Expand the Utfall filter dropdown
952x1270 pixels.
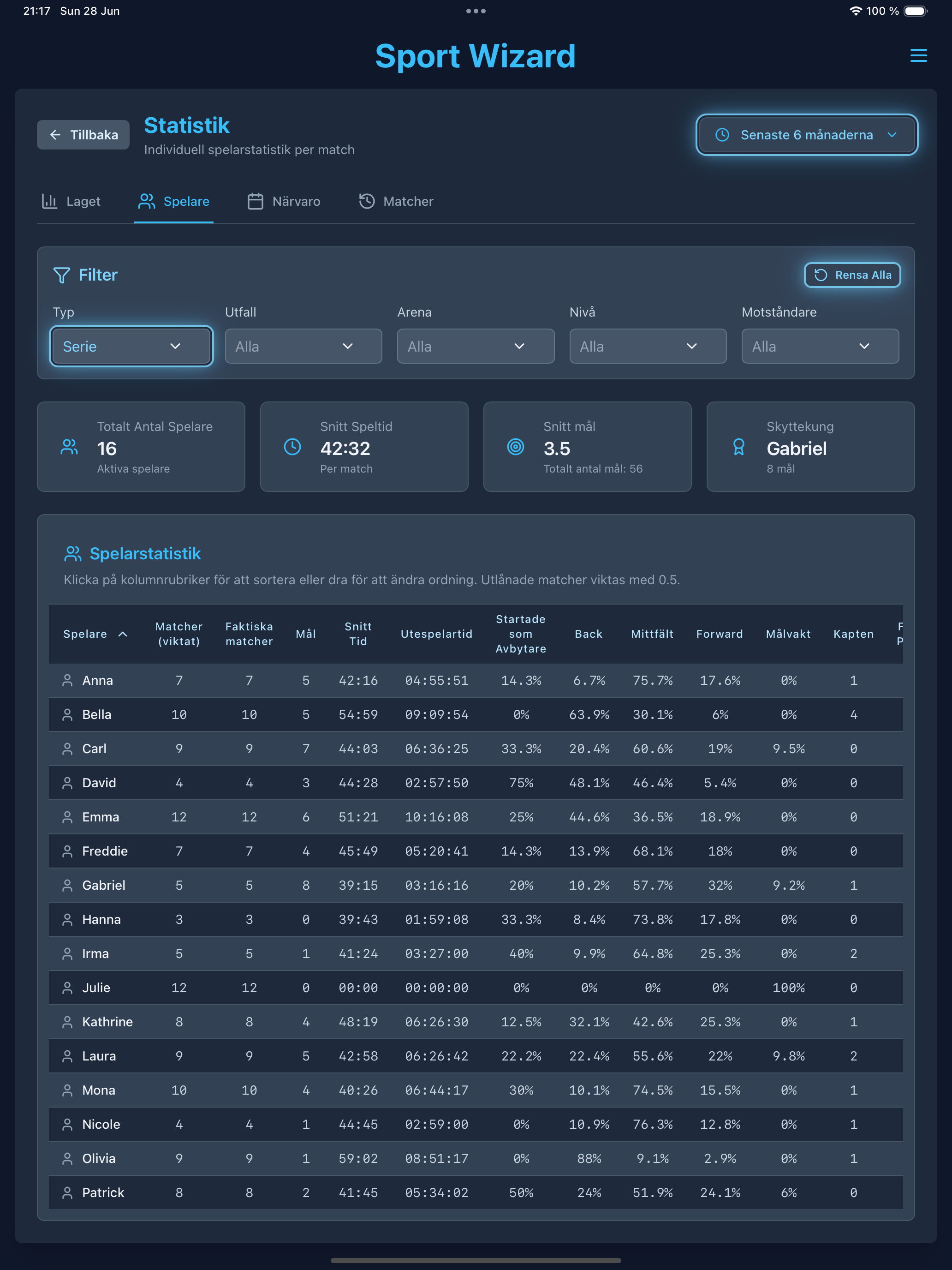[x=303, y=346]
